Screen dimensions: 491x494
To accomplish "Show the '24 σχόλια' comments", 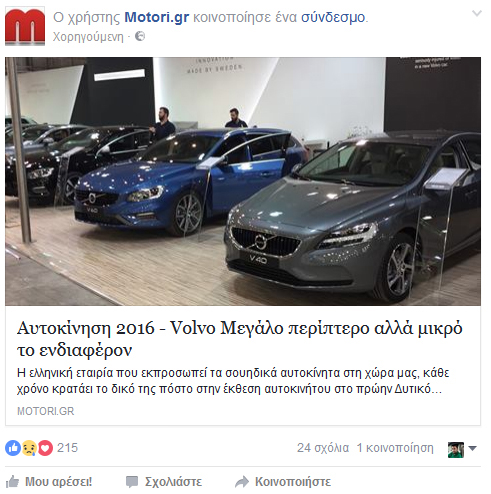I will pos(323,448).
